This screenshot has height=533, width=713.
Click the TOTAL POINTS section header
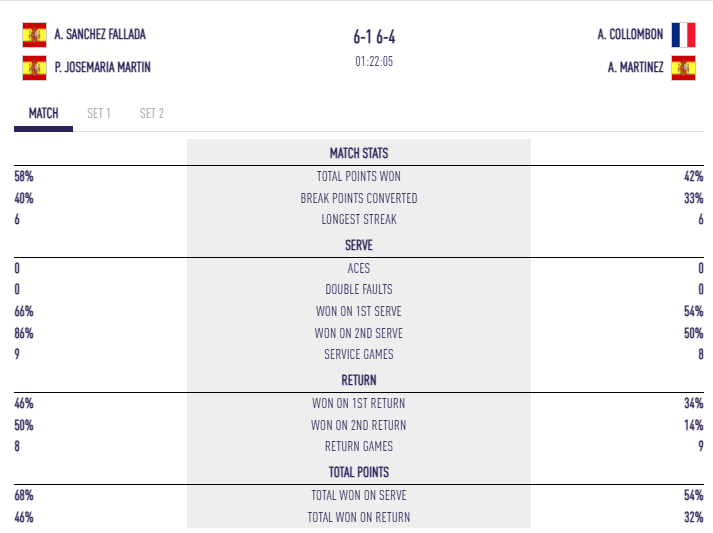[x=359, y=472]
